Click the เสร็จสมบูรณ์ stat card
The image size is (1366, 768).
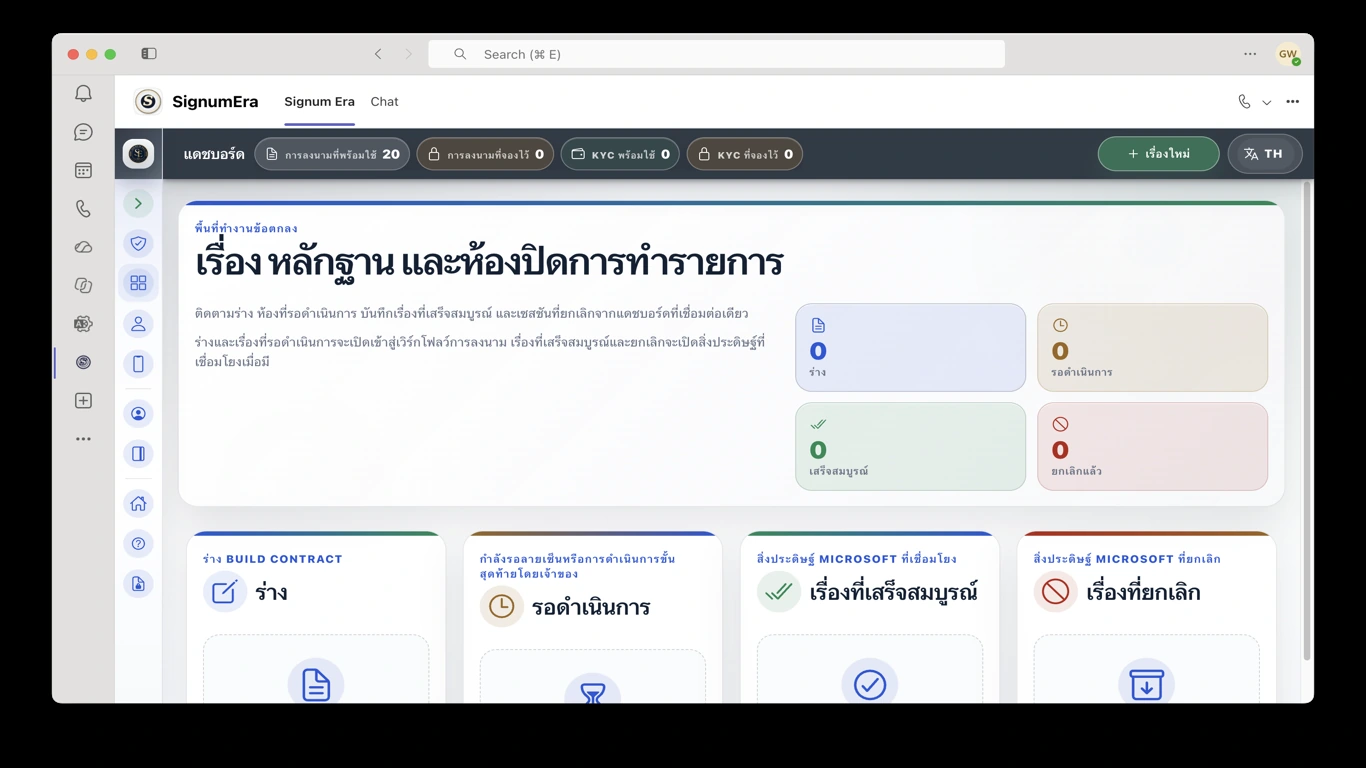click(x=910, y=446)
